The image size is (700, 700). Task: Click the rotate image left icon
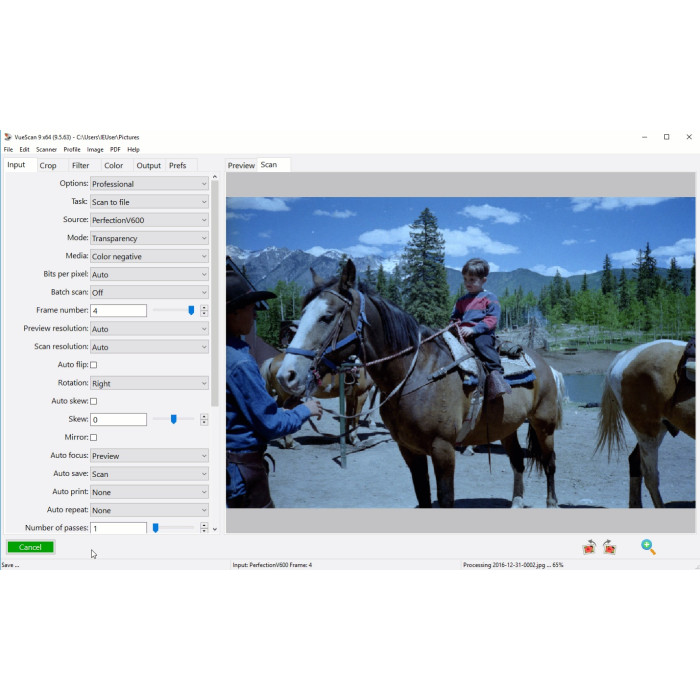click(589, 547)
